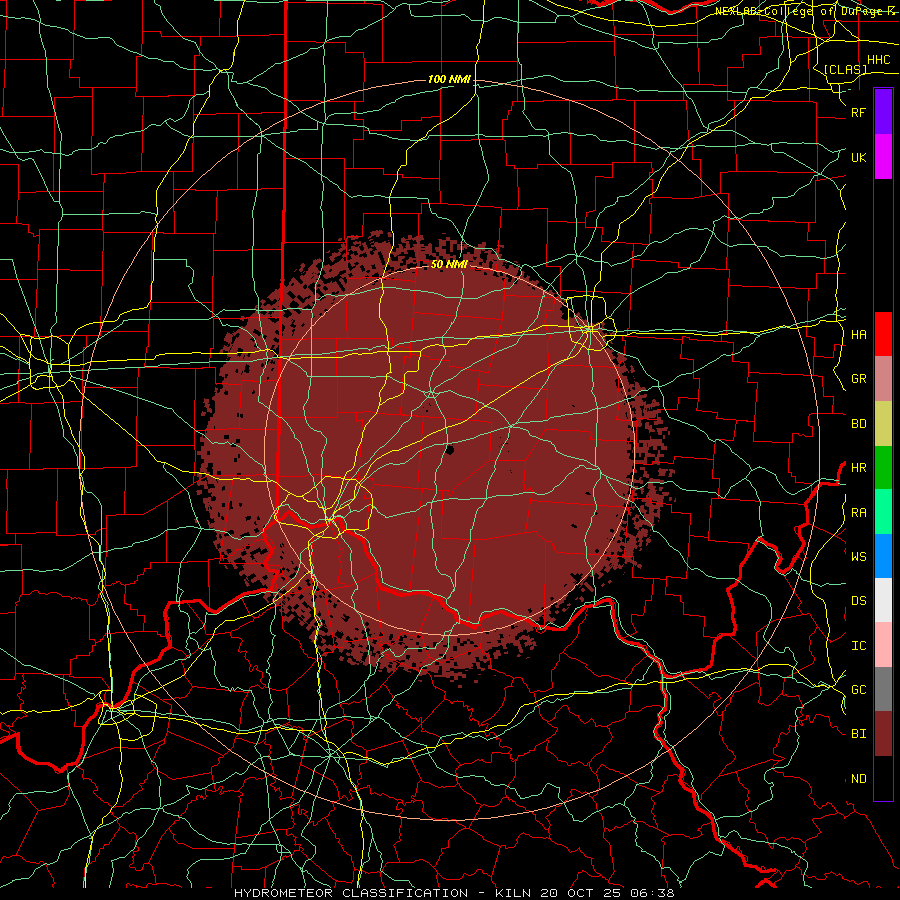This screenshot has width=900, height=900.
Task: Click the NEXLAB-College of DuPage credit text
Action: coord(804,11)
